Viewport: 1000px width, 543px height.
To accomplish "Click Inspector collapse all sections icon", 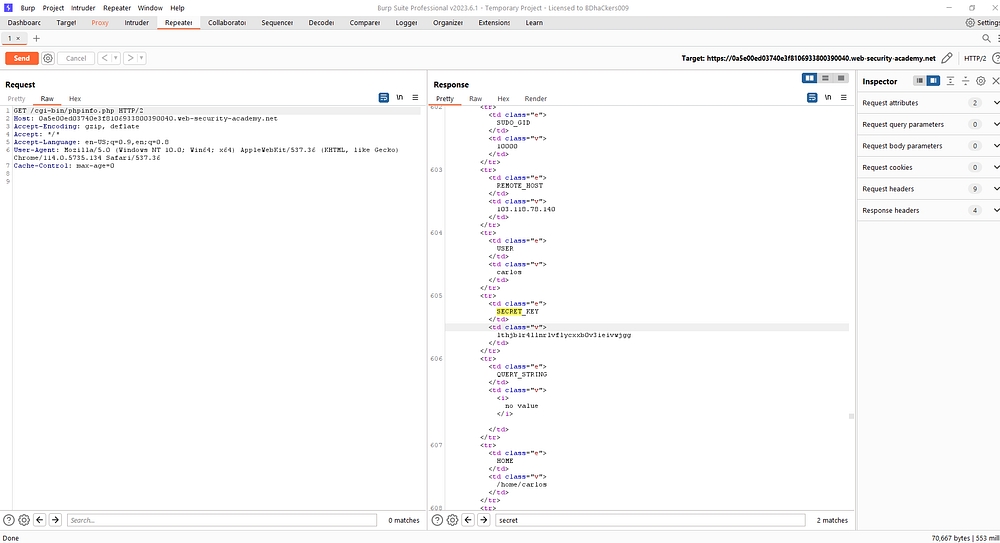I will [965, 81].
